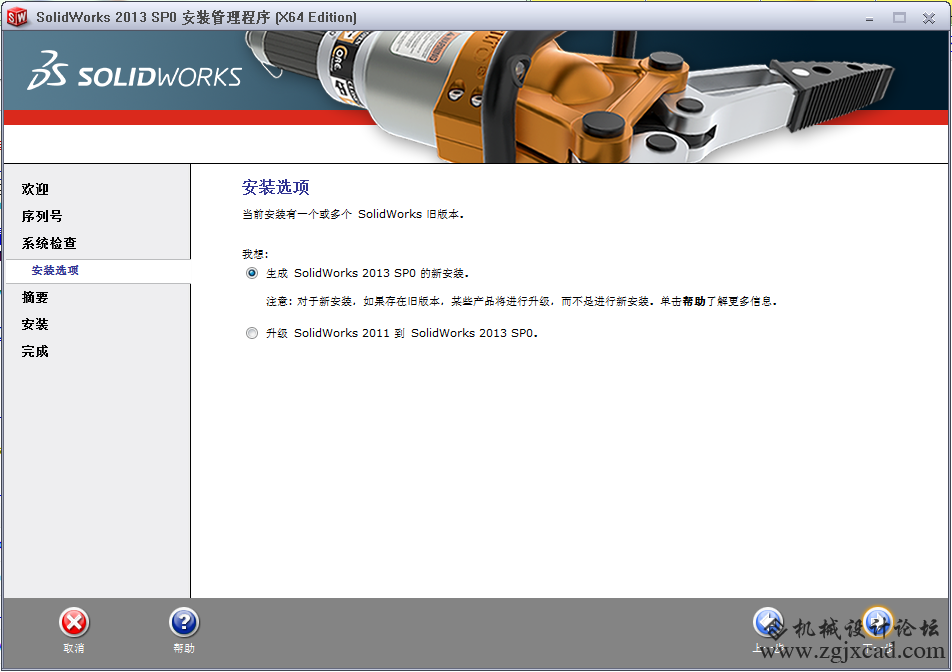Proceed with the 下一步 next arrow icon
This screenshot has height=672, width=952.
click(878, 622)
